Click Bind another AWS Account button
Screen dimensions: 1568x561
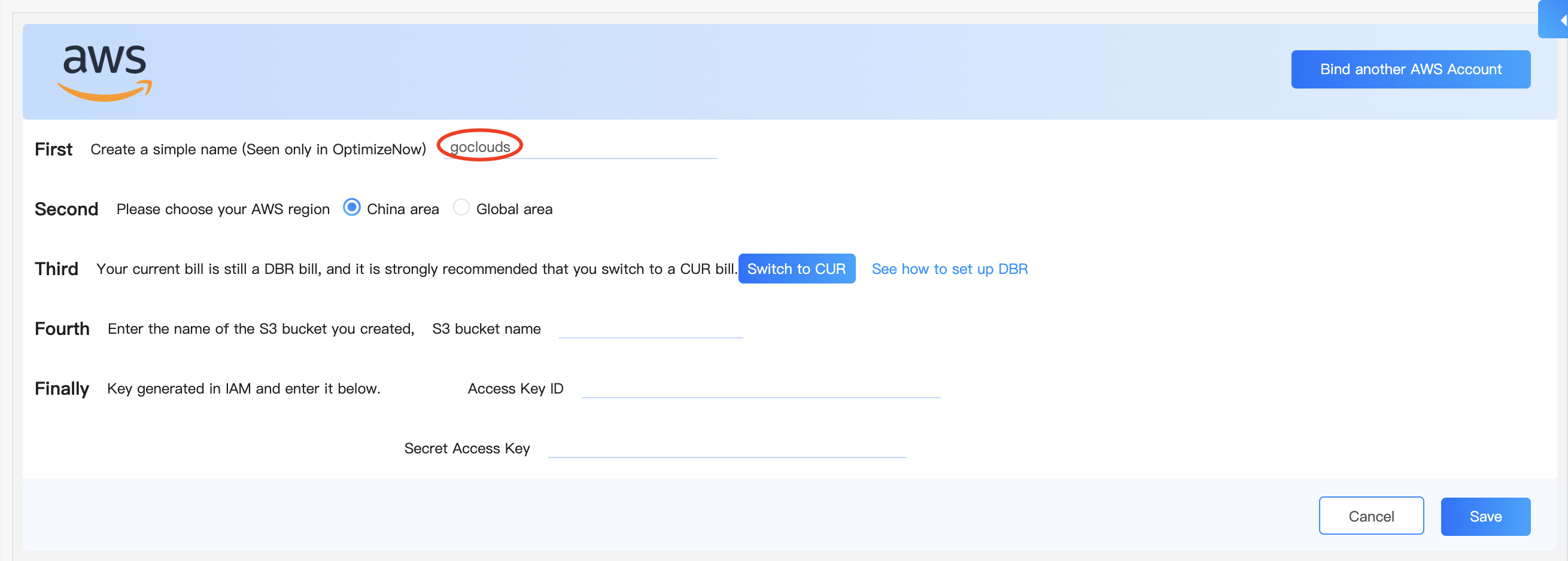click(1411, 69)
